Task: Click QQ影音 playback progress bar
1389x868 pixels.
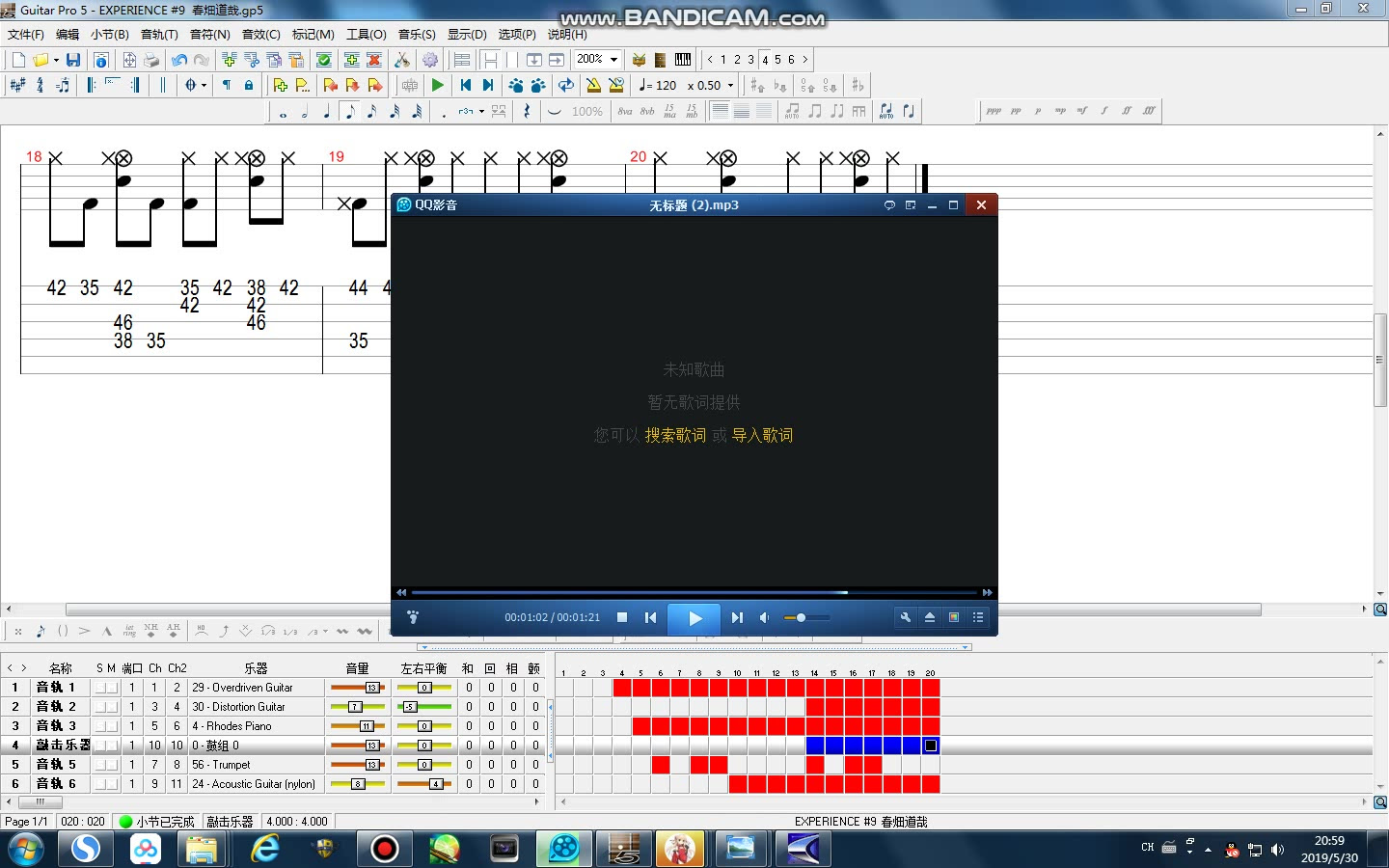Action: pyautogui.click(x=694, y=592)
